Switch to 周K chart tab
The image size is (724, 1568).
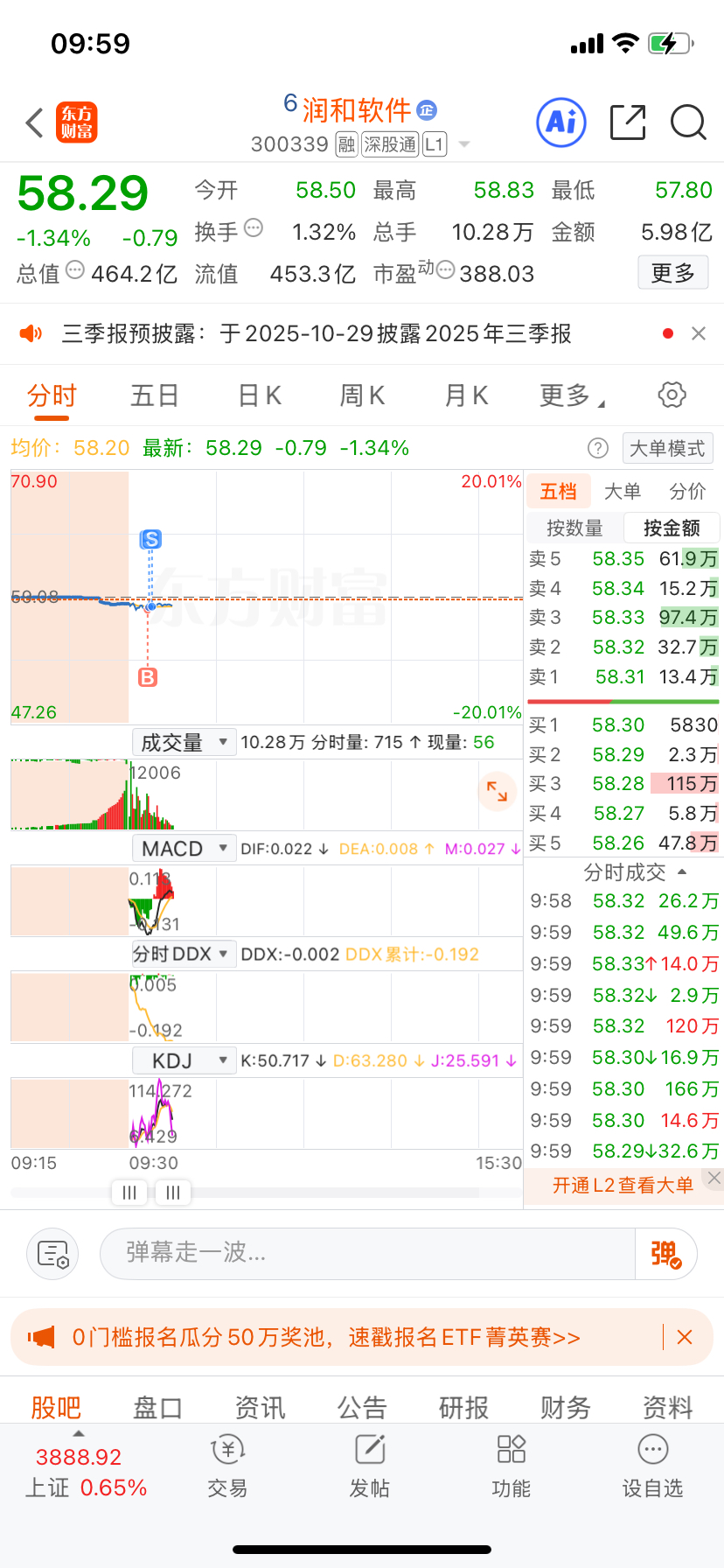tap(362, 395)
